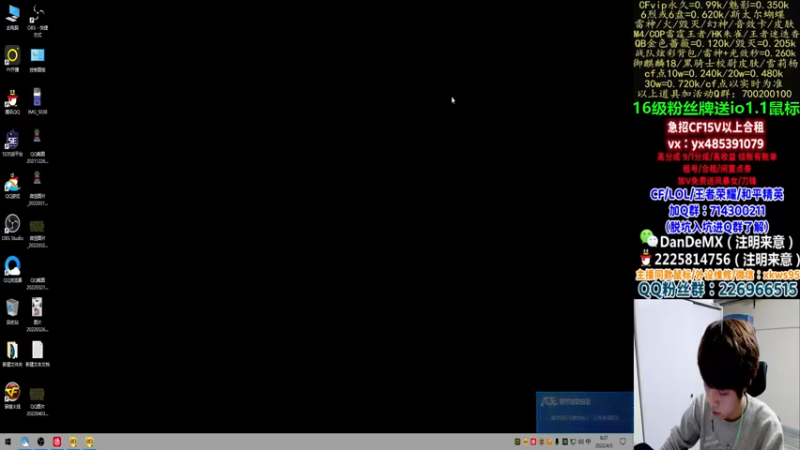The image size is (800, 450).
Task: Select the 微信图片_2022032 image file
Action: (x=37, y=234)
